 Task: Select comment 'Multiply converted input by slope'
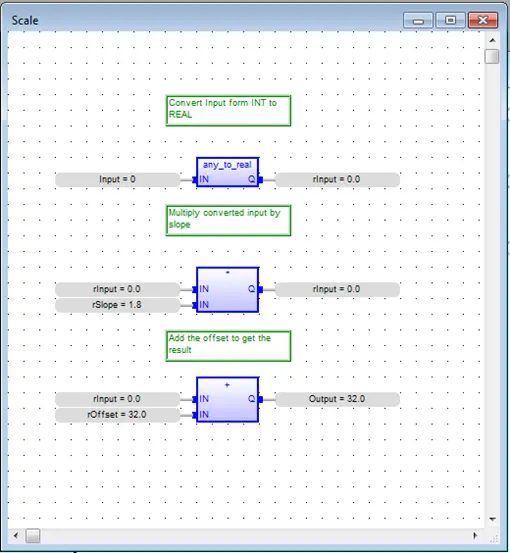[229, 220]
